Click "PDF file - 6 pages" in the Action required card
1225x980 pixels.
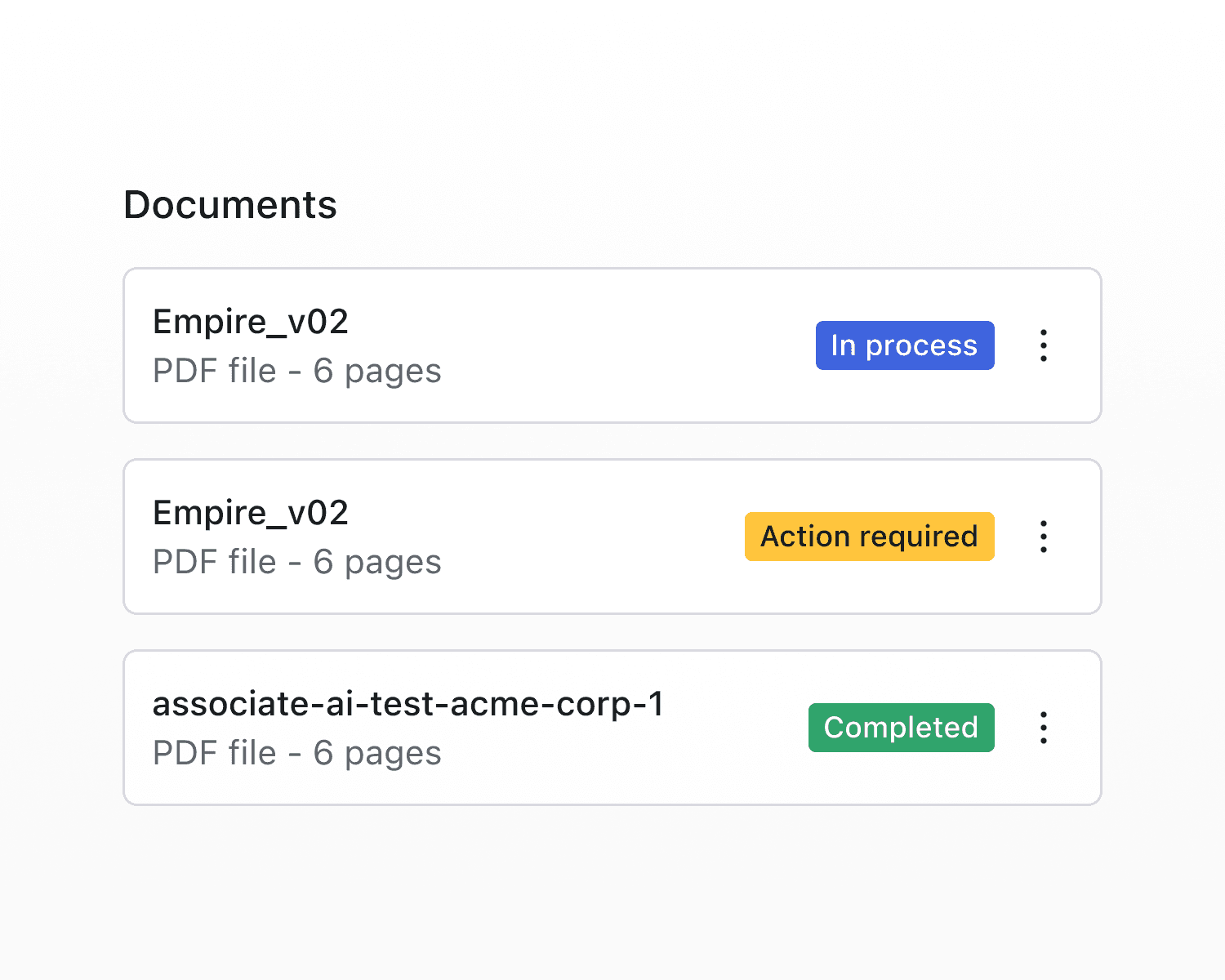point(297,563)
